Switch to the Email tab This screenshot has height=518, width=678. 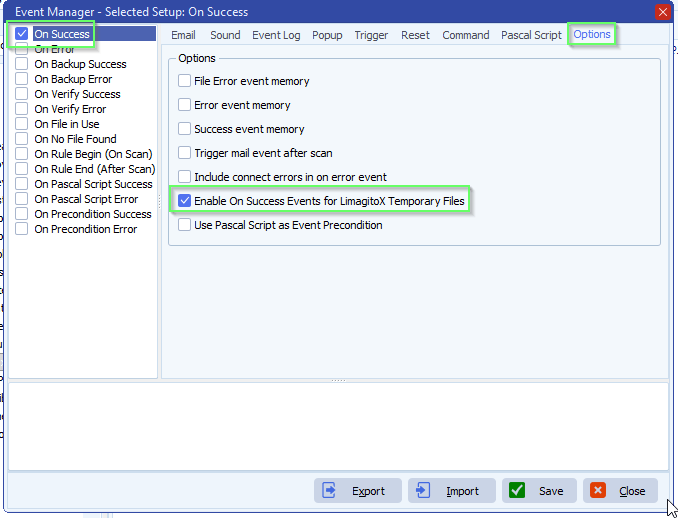click(x=183, y=35)
